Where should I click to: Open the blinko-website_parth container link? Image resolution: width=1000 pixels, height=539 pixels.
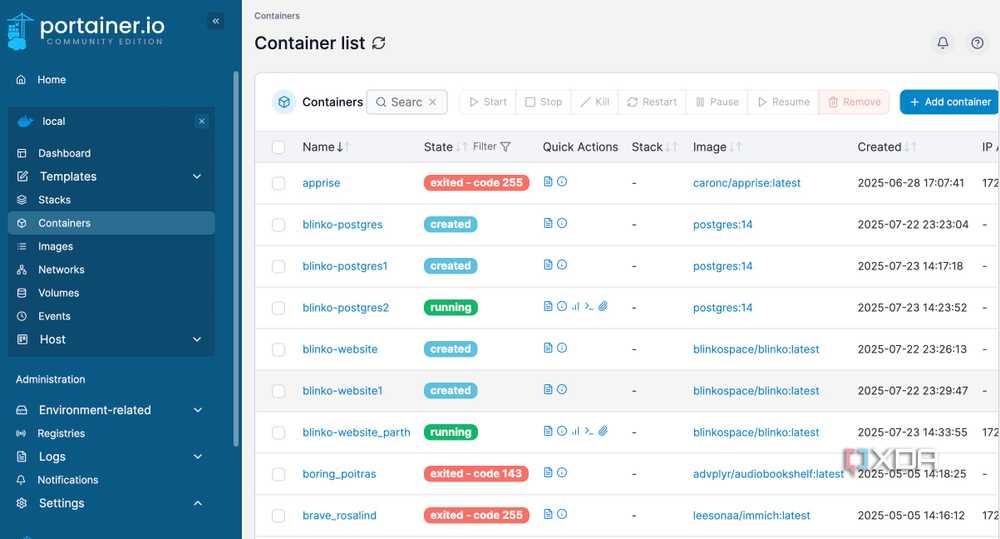coord(356,432)
